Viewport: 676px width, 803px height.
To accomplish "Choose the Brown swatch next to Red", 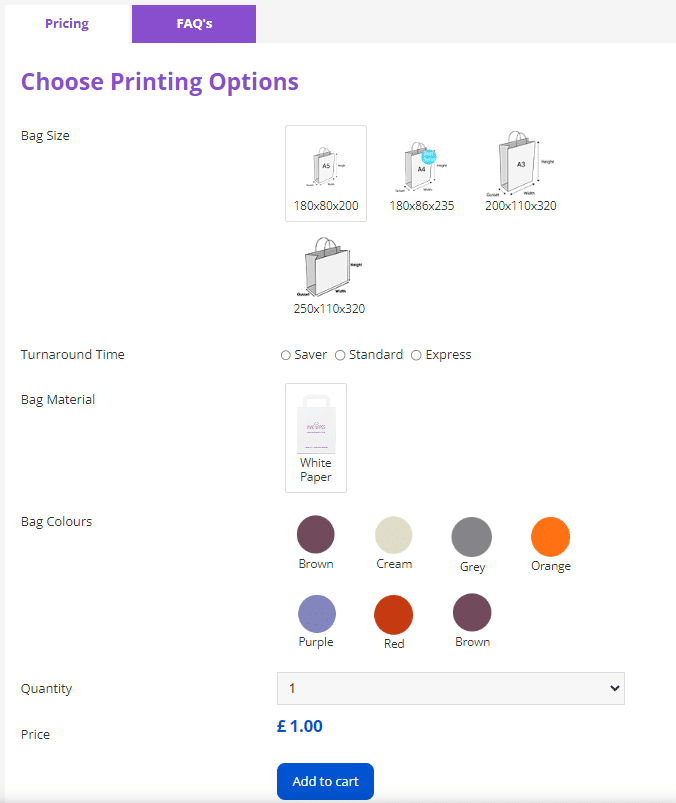I will (472, 613).
